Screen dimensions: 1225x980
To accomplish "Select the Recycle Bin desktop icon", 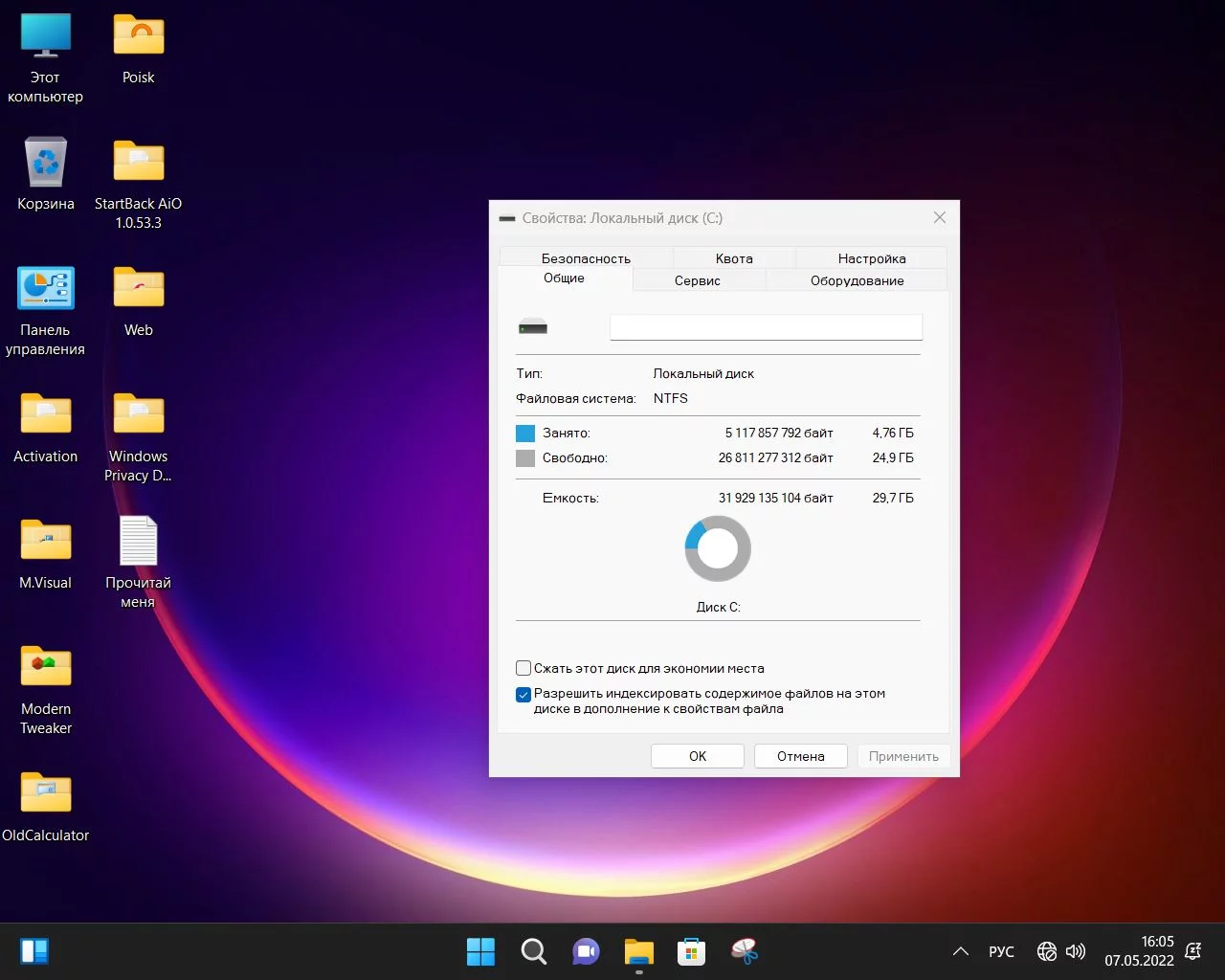I will click(45, 163).
